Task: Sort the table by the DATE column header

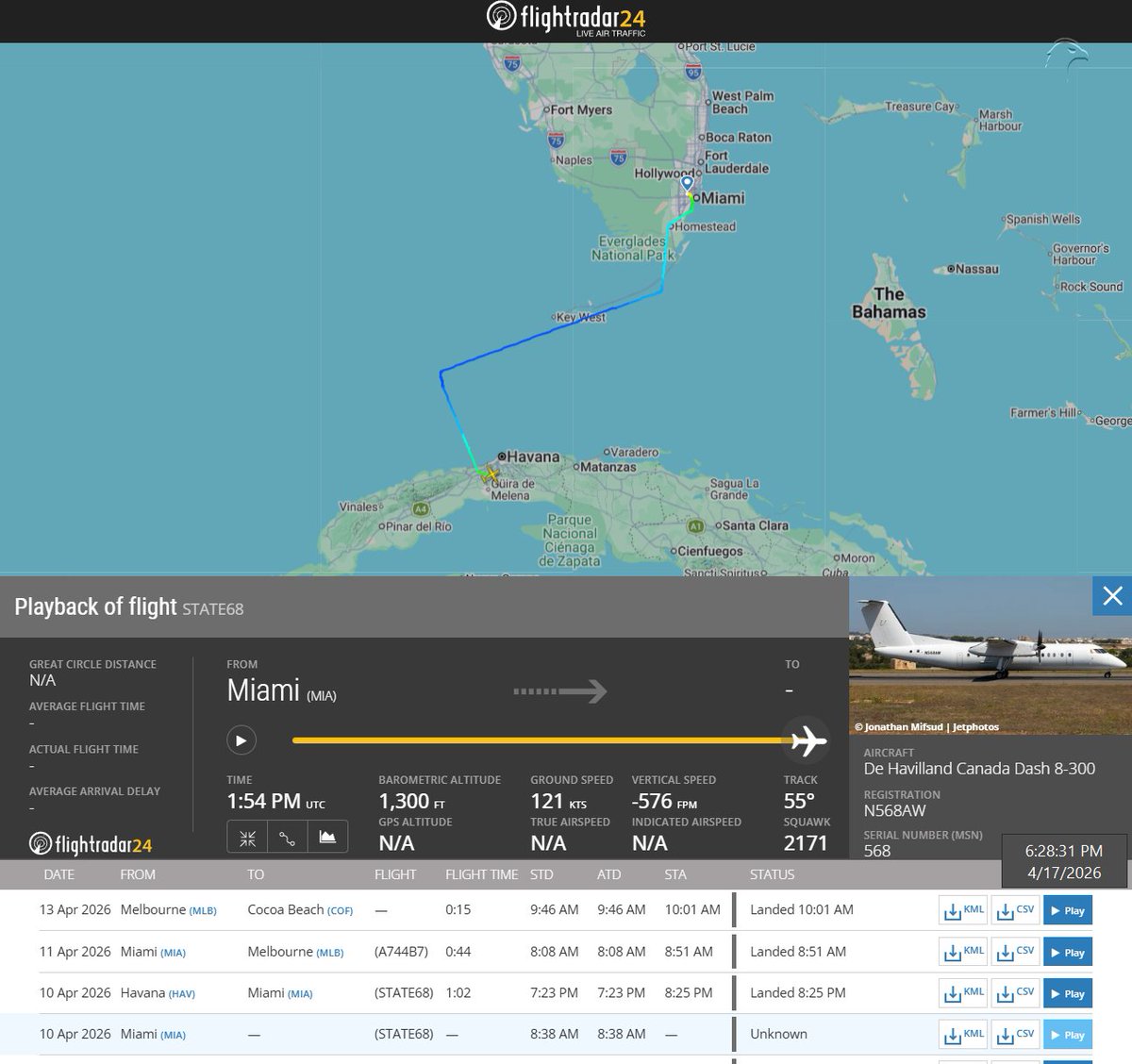Action: click(x=58, y=874)
